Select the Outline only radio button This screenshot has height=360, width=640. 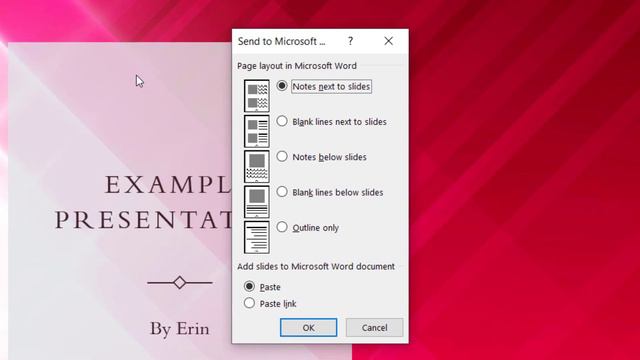click(282, 227)
